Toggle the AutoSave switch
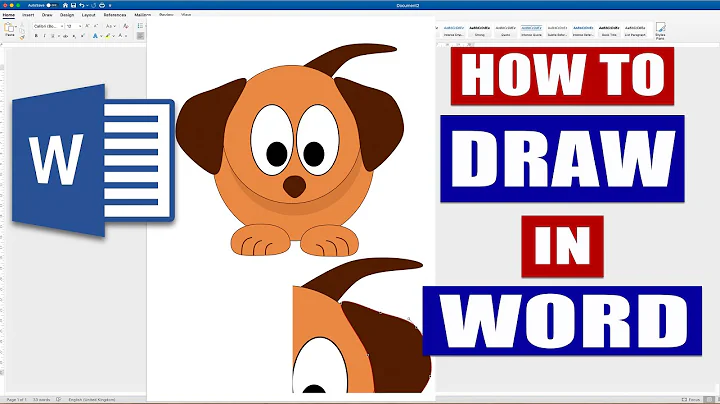The width and height of the screenshot is (720, 404). point(52,5)
